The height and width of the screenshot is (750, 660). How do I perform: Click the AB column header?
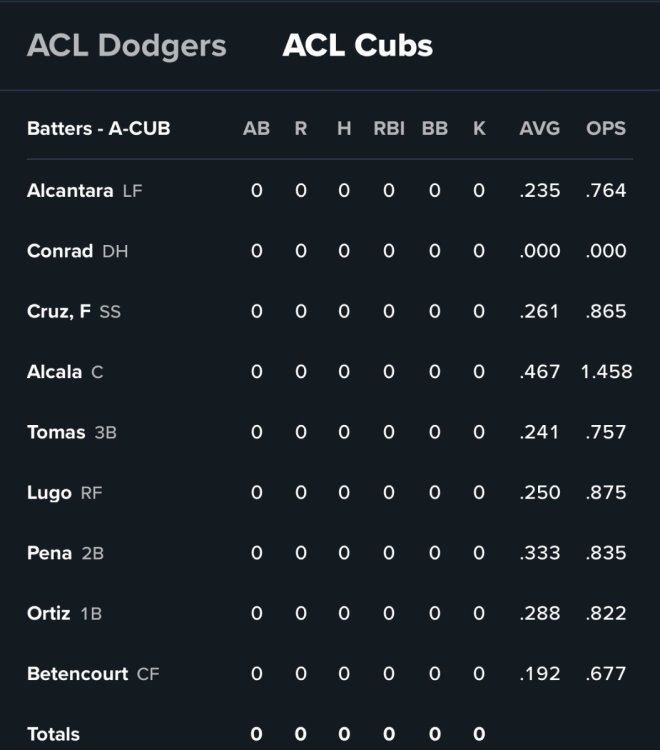[x=256, y=128]
